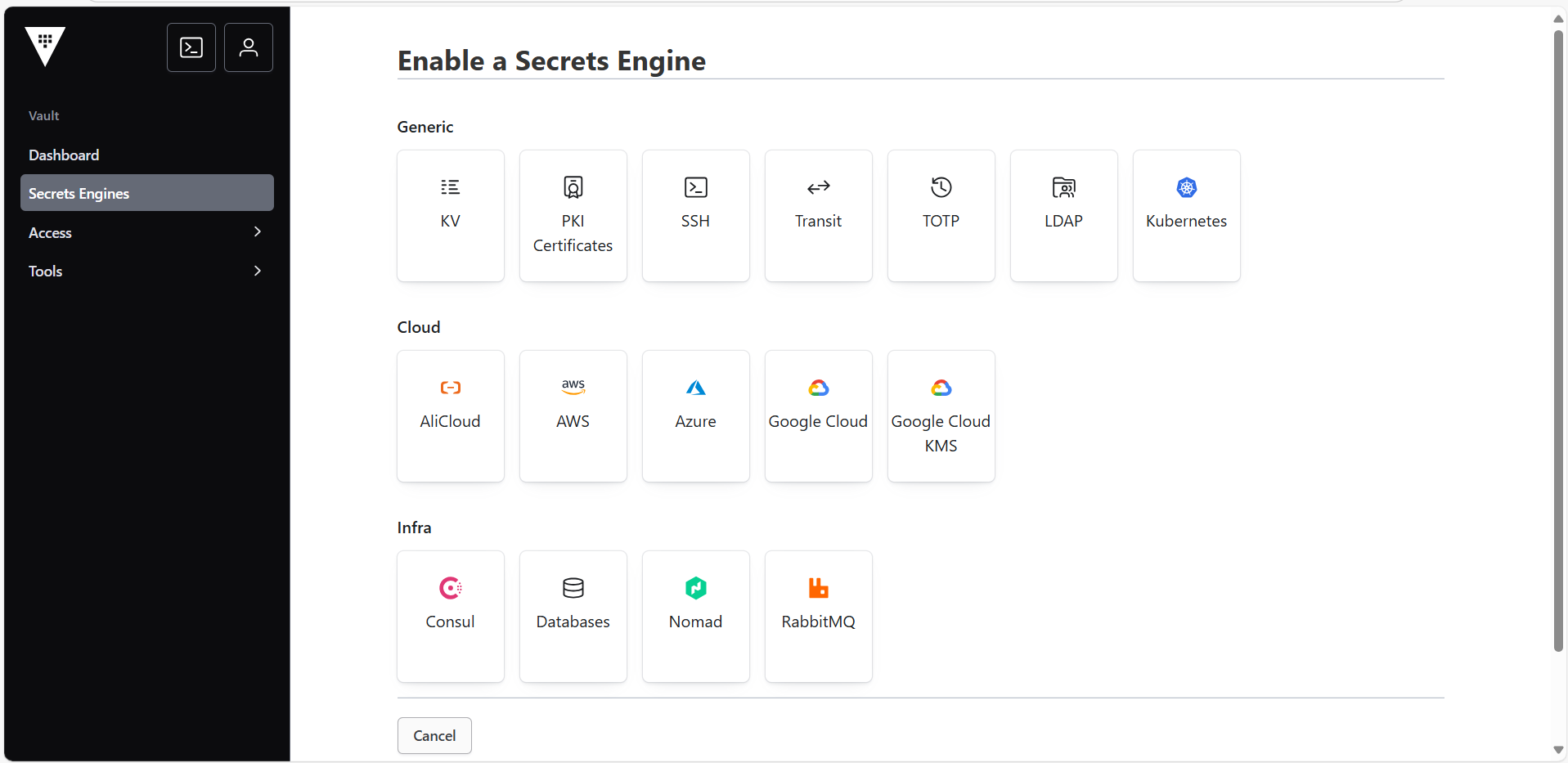Select the KV secrets engine icon

pos(451,187)
